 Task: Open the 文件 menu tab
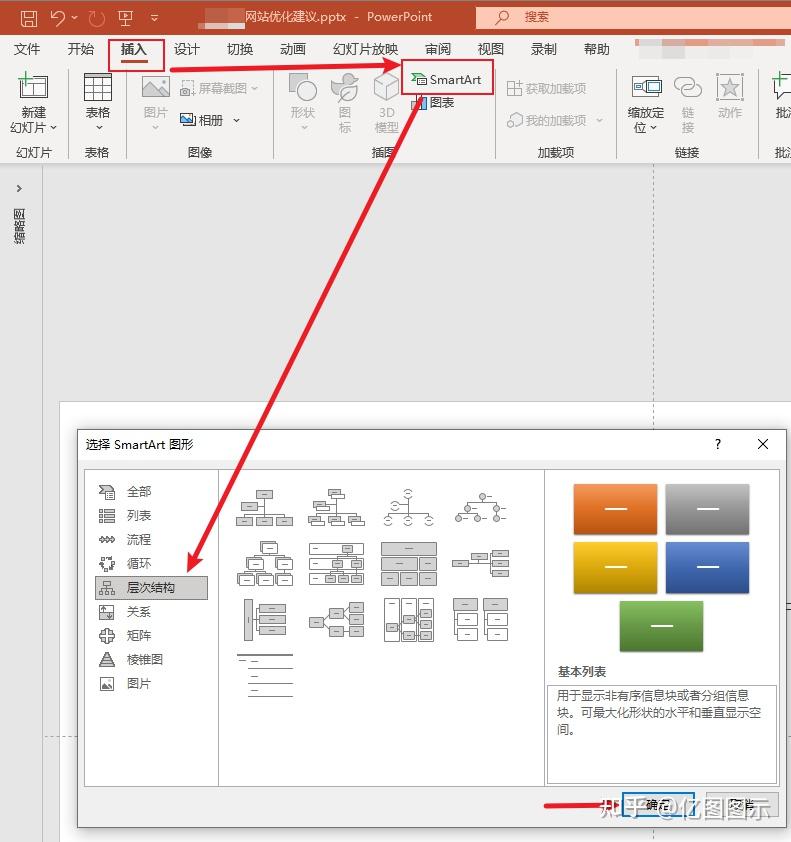27,49
